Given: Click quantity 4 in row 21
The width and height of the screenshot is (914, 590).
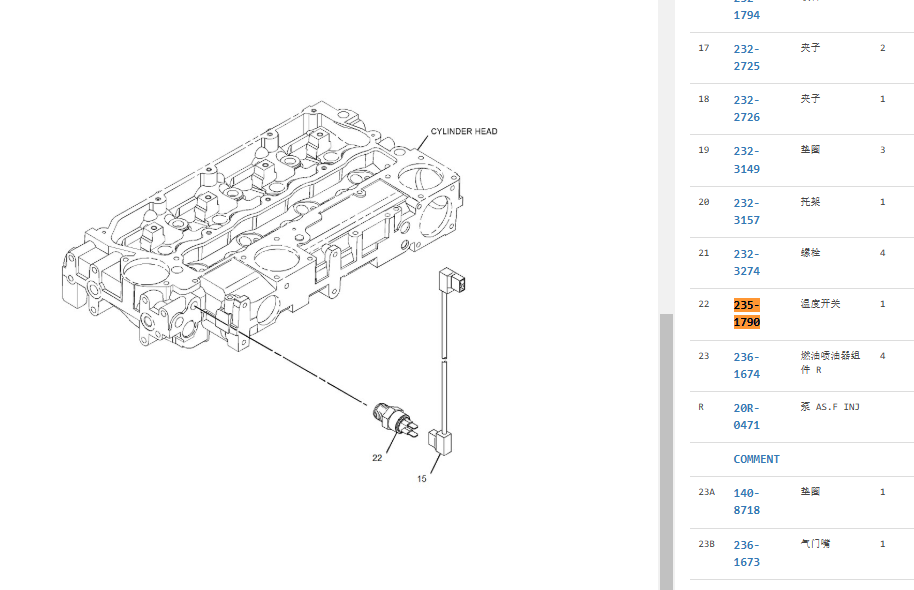Looking at the screenshot, I should (883, 252).
